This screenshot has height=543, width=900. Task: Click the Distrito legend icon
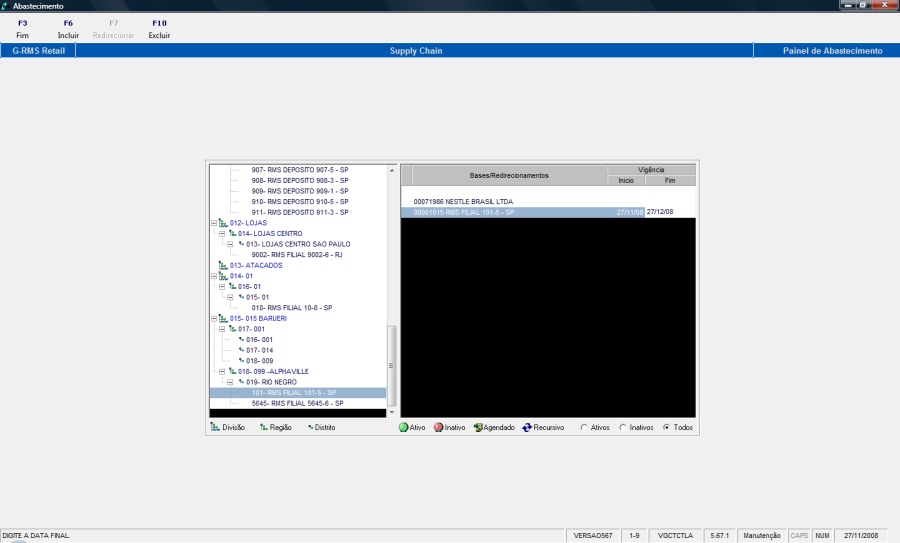pos(311,427)
